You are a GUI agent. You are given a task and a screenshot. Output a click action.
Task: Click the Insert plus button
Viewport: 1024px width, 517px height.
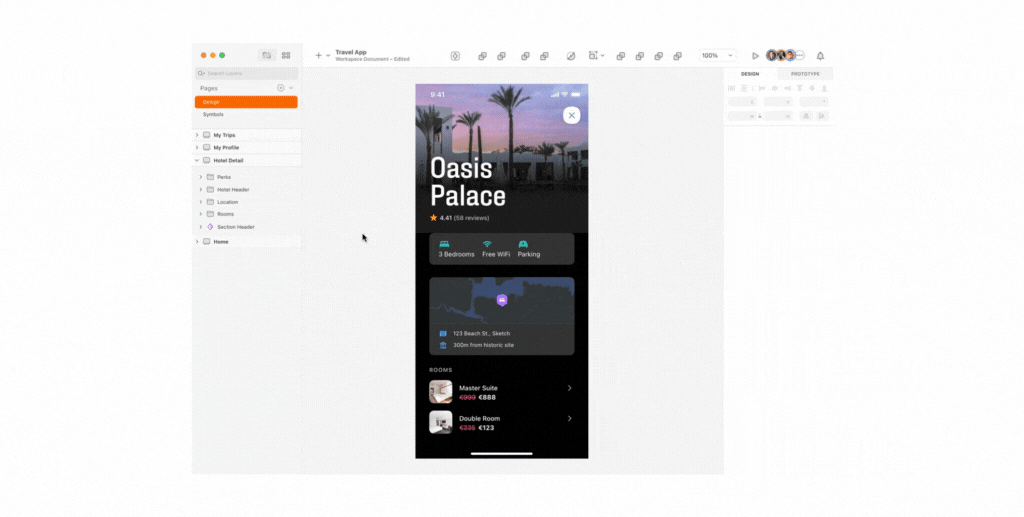point(318,55)
